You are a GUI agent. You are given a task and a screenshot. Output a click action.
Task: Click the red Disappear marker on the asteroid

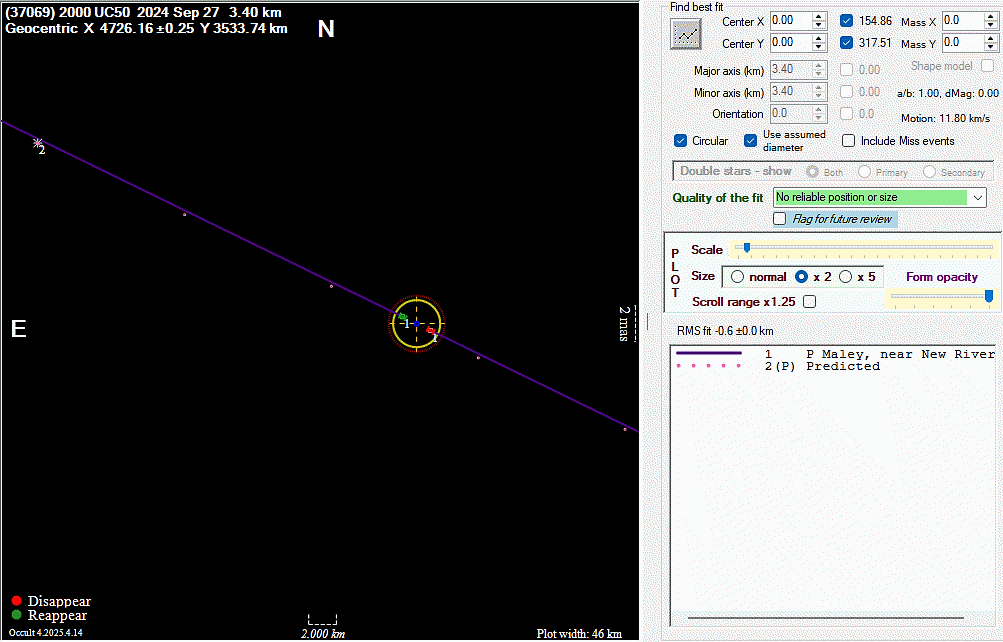coord(430,329)
